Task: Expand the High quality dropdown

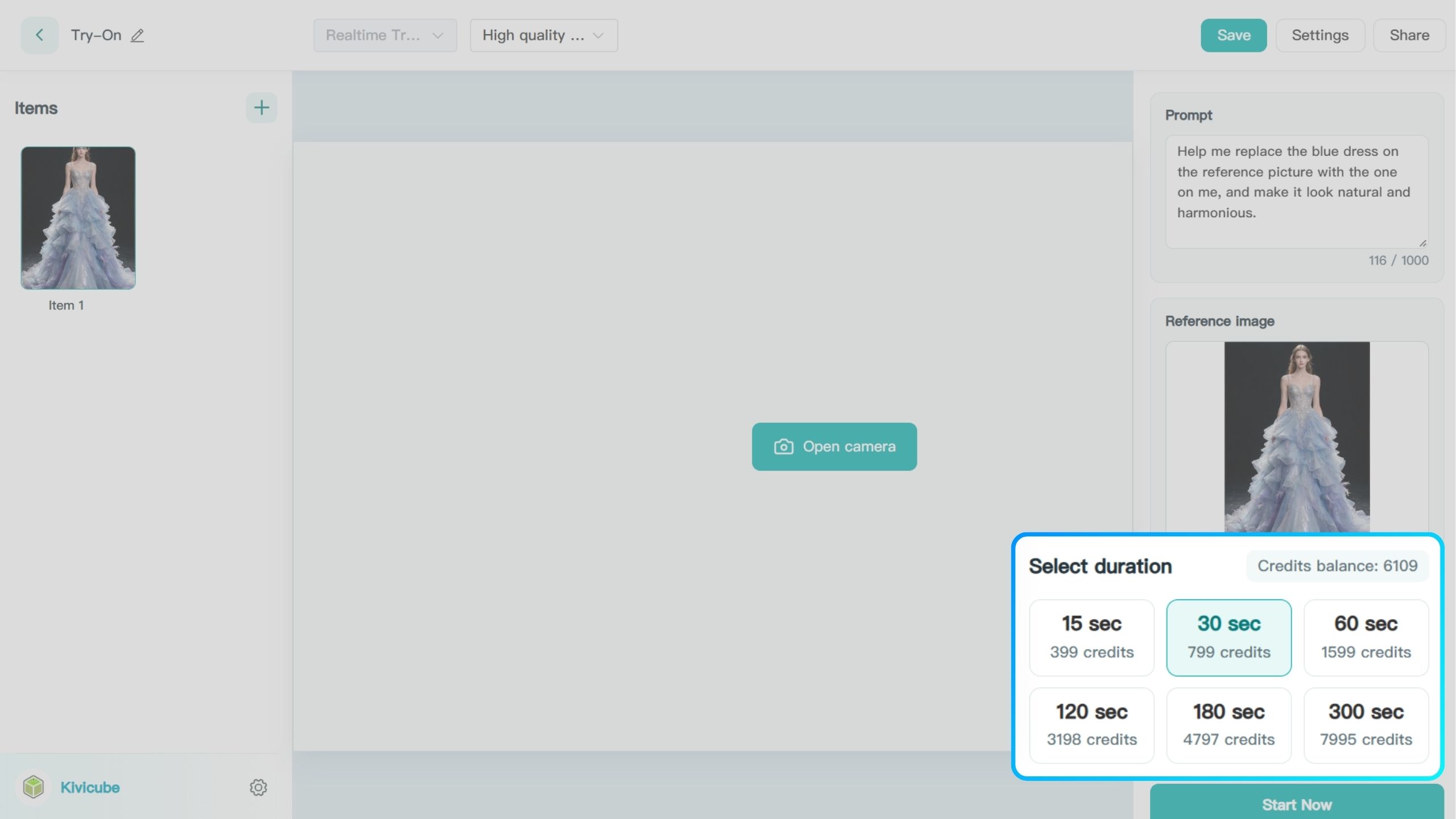Action: tap(544, 35)
